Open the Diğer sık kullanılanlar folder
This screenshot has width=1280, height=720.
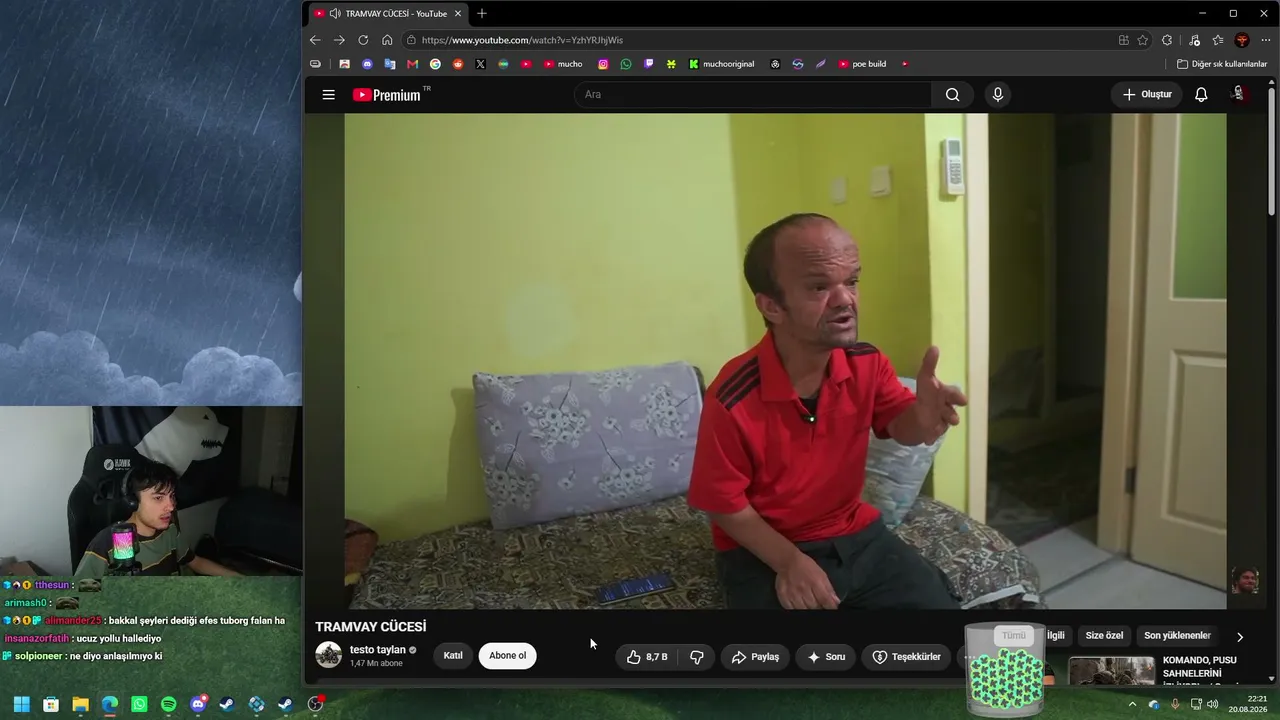pyautogui.click(x=1222, y=64)
